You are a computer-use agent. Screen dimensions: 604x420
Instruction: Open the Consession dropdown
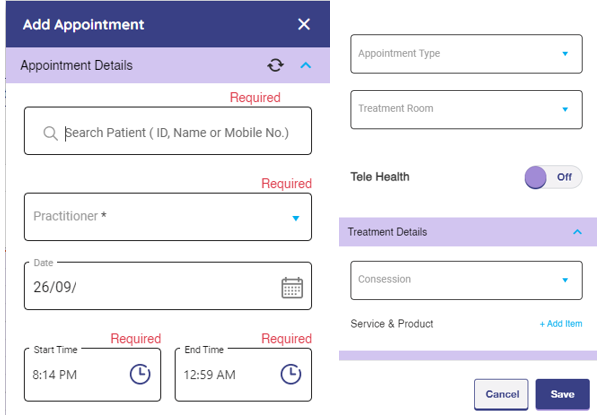(565, 280)
